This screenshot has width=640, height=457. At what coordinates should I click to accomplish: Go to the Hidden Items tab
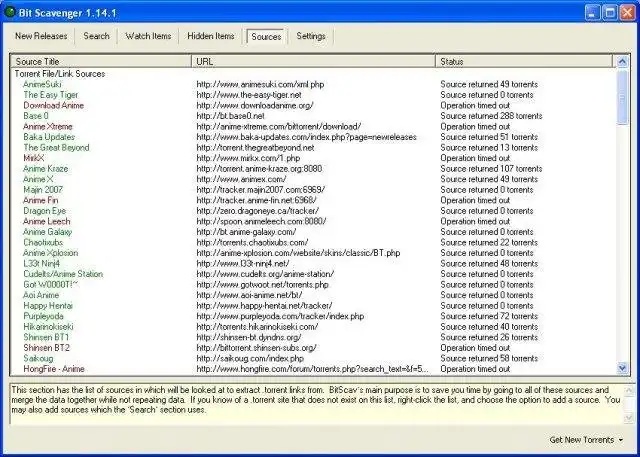point(211,36)
